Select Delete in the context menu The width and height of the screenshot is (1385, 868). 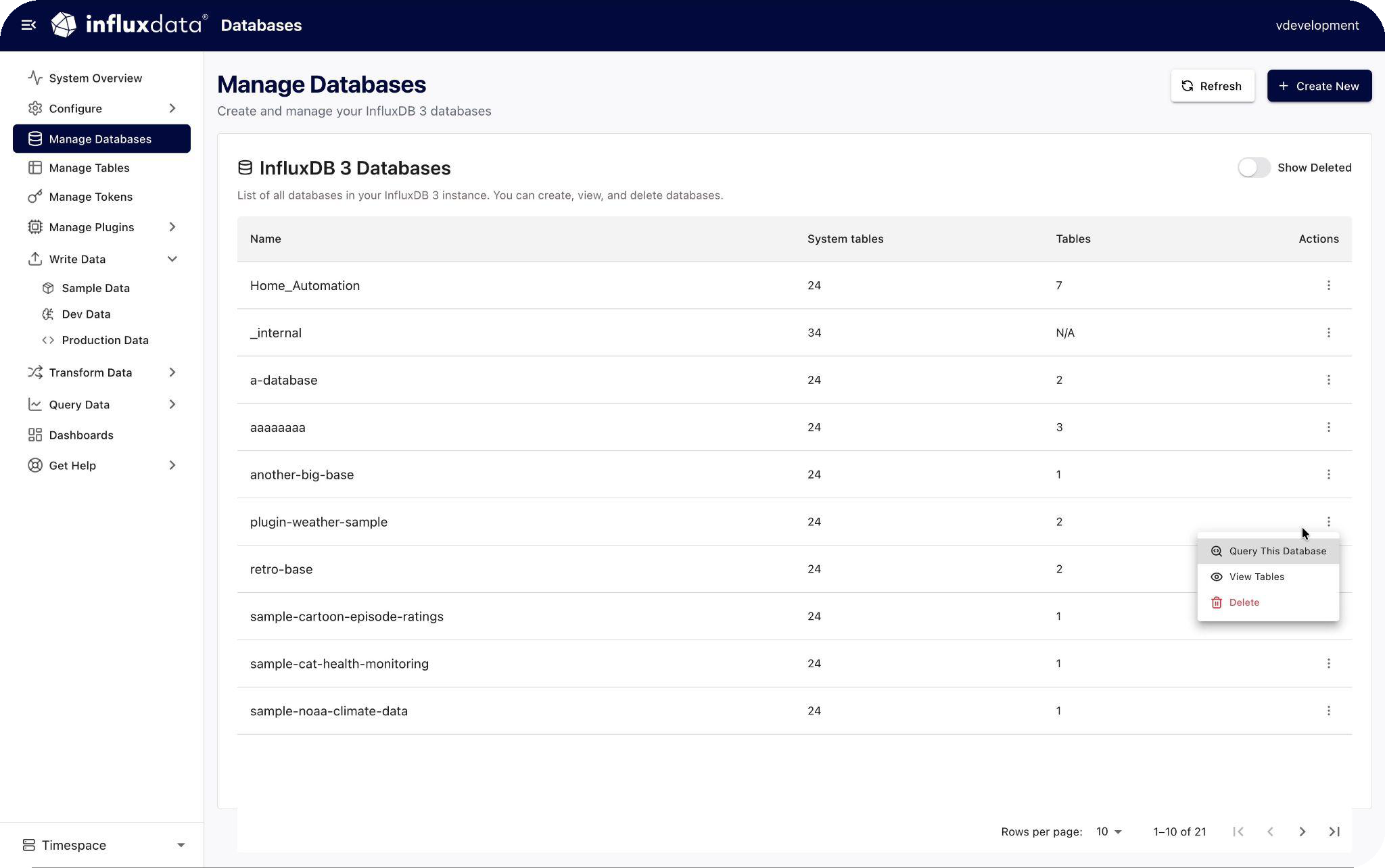1243,602
